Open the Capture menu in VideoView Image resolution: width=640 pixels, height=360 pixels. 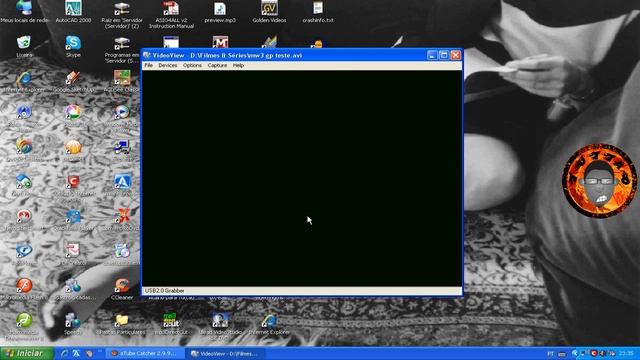click(x=217, y=65)
